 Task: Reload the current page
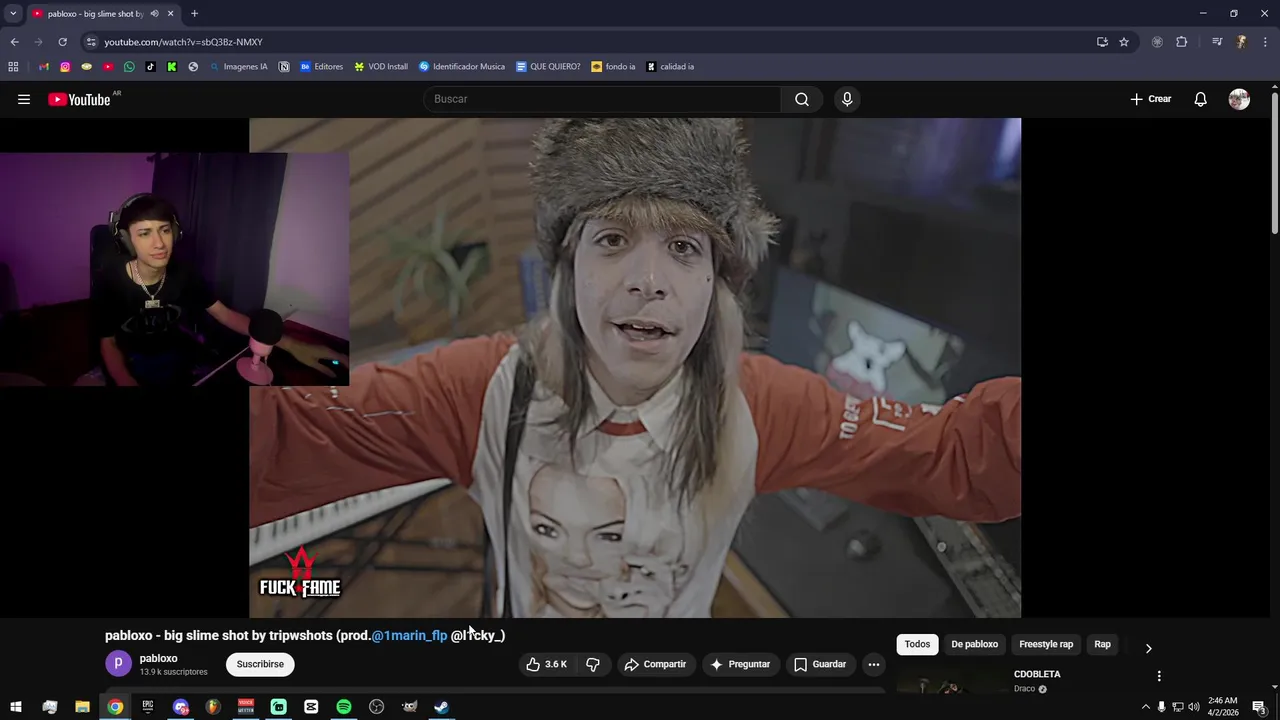[62, 42]
